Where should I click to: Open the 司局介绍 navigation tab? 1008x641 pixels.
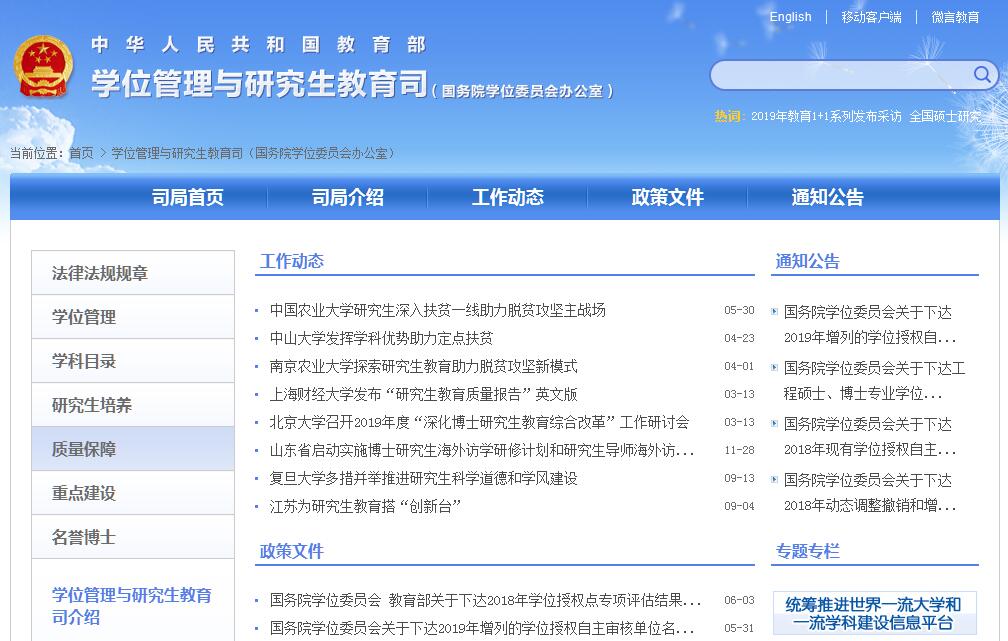coord(348,198)
